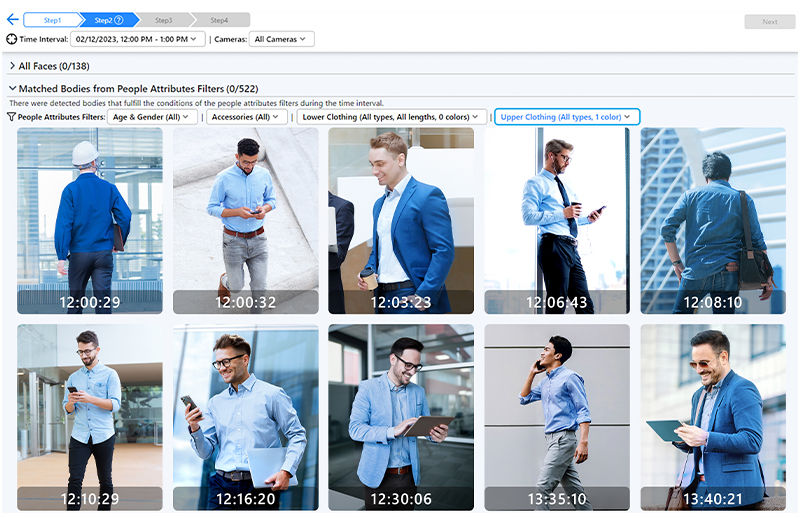Choose the thumbnail timestamped 13:40:21

[x=713, y=417]
